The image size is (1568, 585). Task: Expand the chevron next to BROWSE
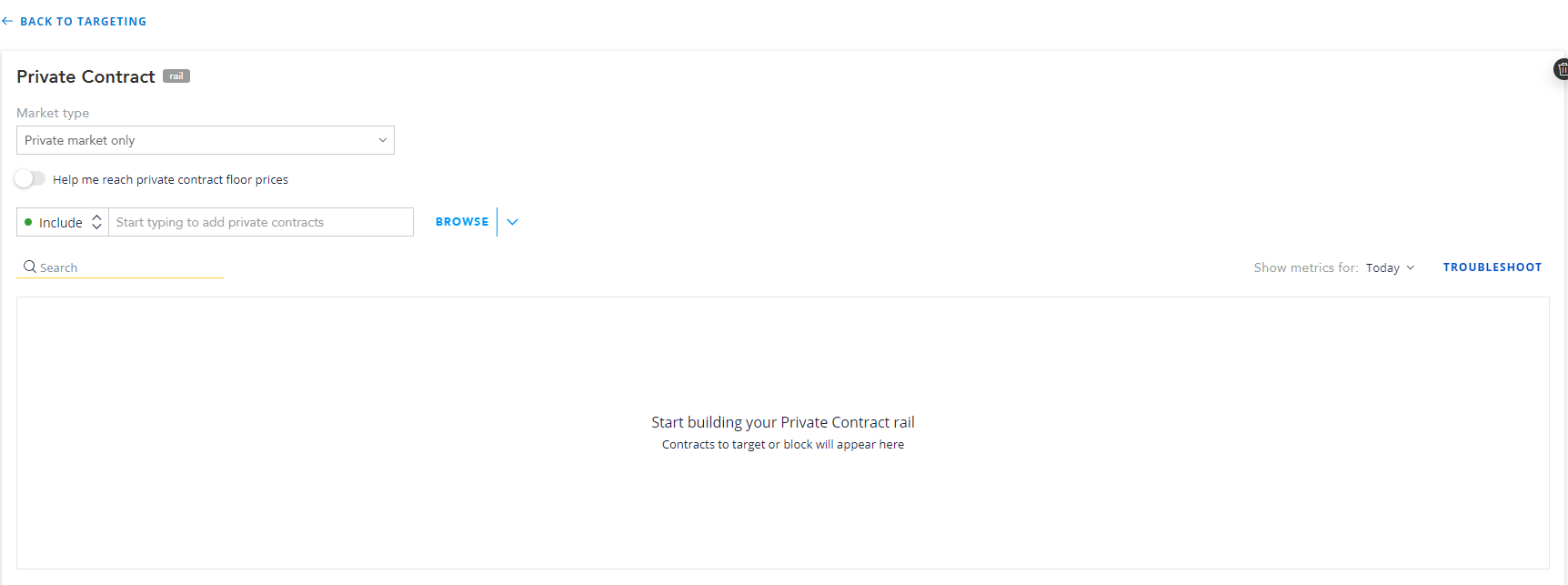pyautogui.click(x=513, y=222)
